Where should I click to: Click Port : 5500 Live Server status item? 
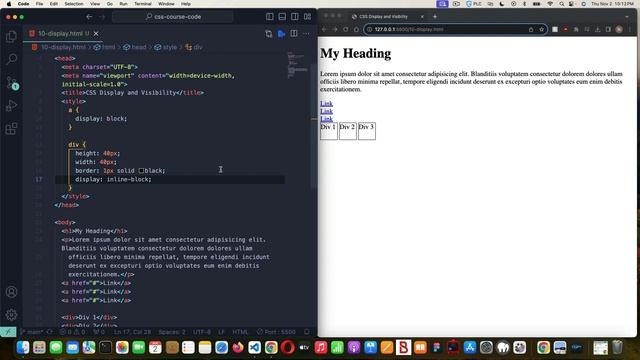point(276,332)
